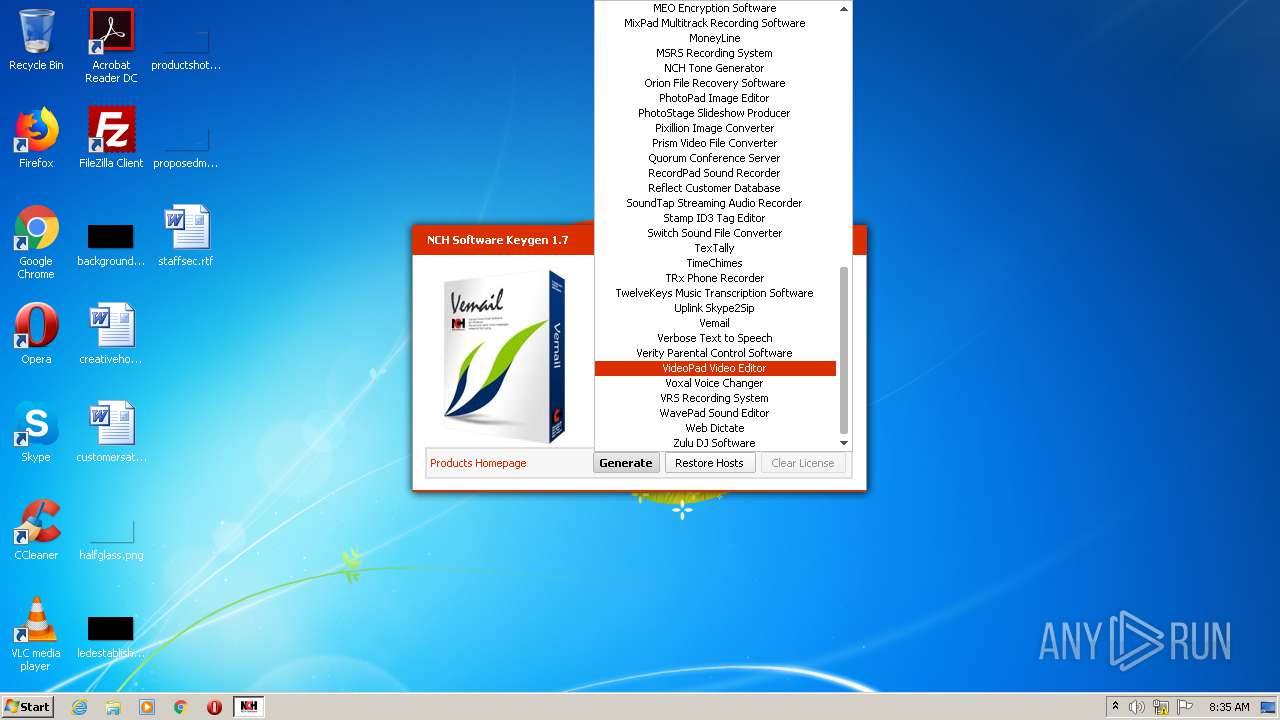Select Quorum Conference Server

tap(715, 158)
